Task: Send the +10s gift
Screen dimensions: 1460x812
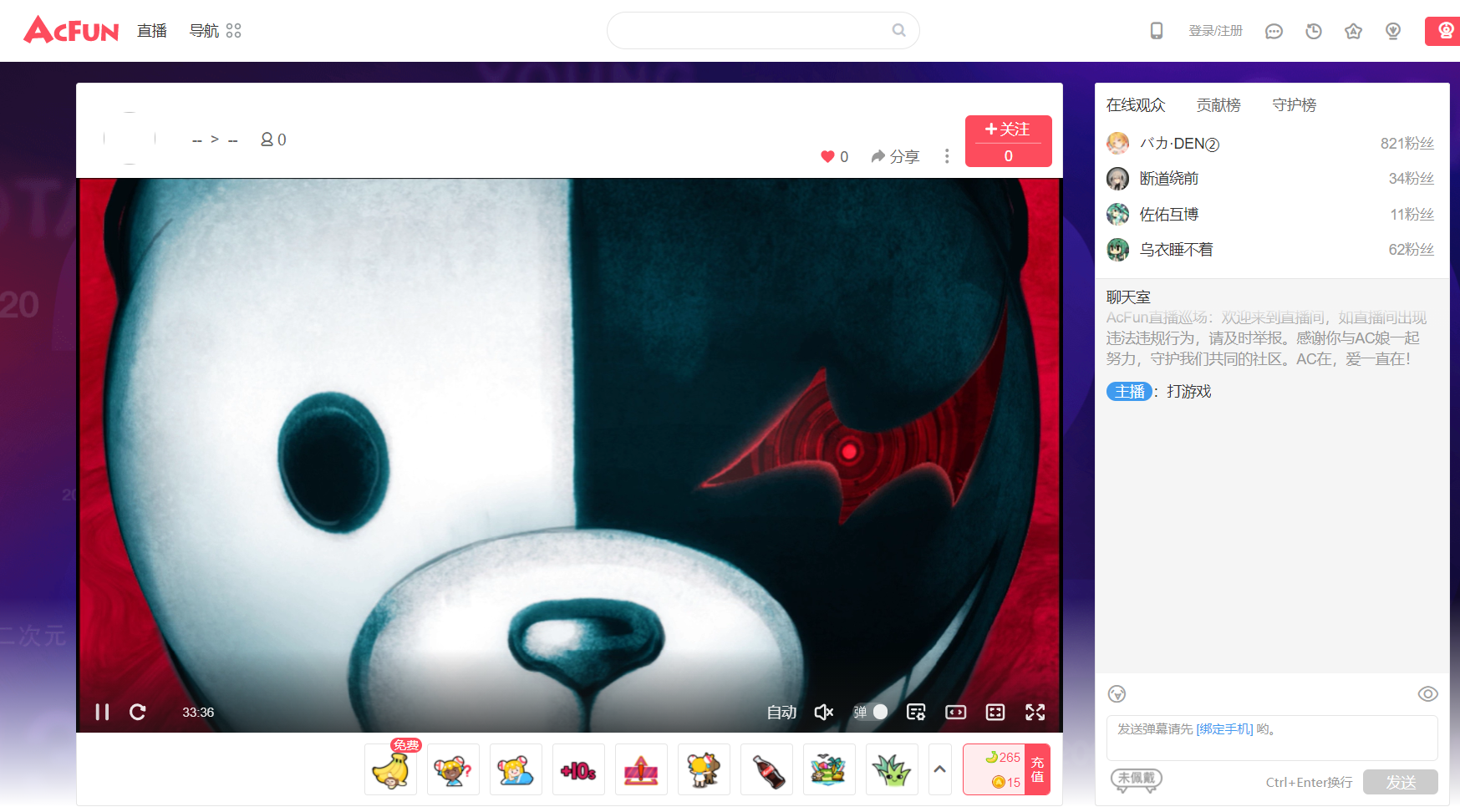Action: (x=578, y=769)
